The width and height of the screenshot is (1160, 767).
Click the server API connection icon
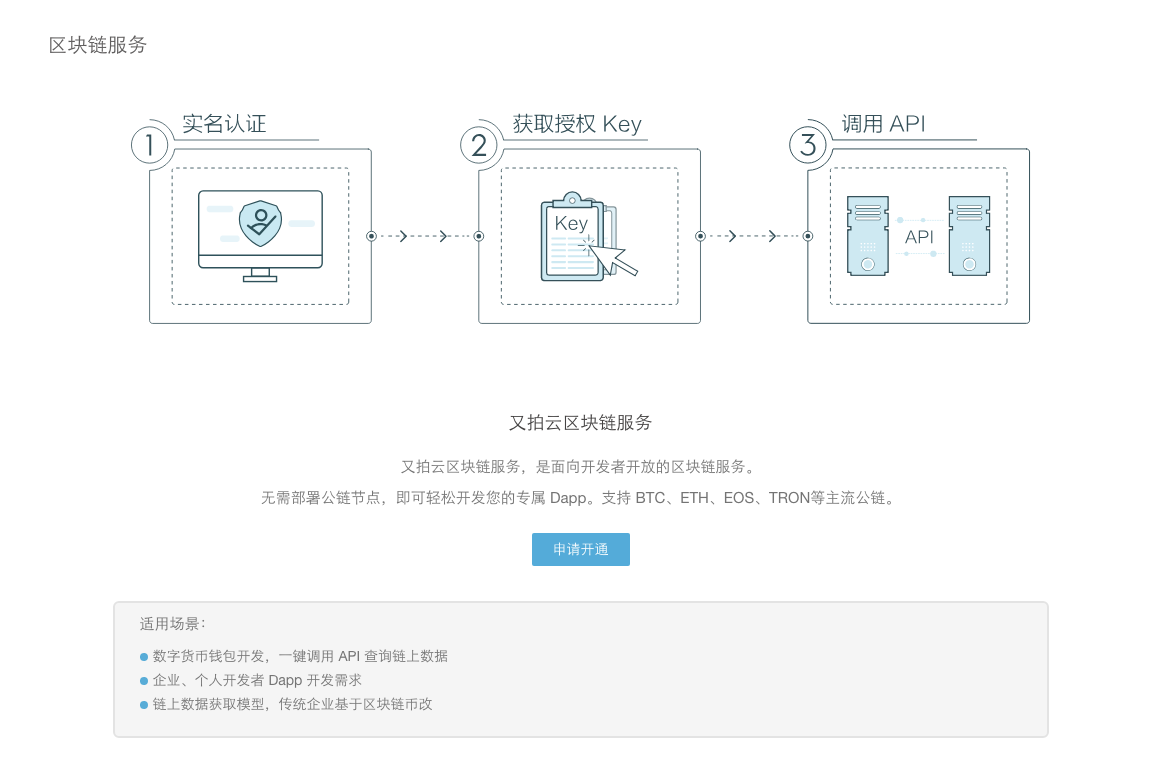pos(917,236)
